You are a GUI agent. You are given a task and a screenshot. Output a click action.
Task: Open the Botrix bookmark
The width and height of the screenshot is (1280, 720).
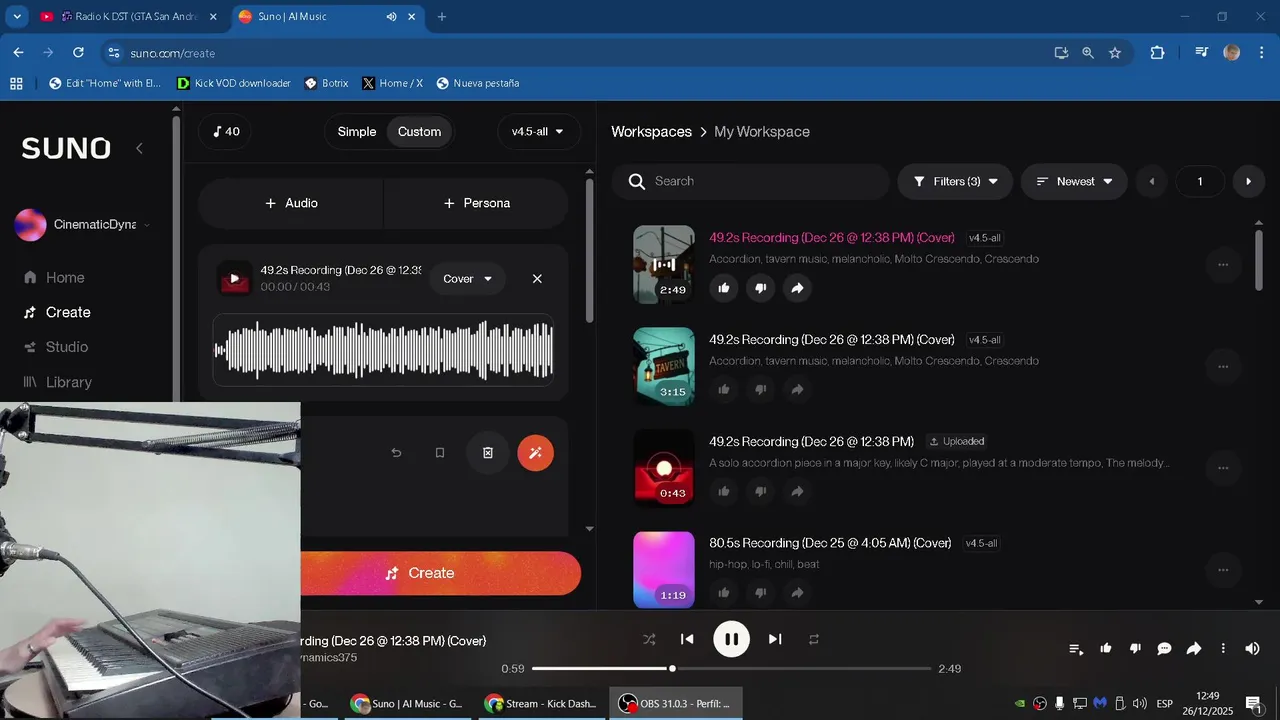coord(326,83)
